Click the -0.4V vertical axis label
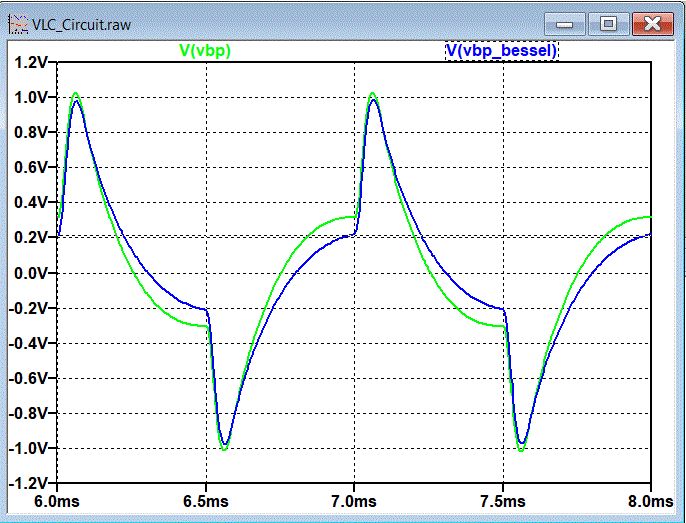Viewport: 686px width, 523px height. click(x=28, y=343)
